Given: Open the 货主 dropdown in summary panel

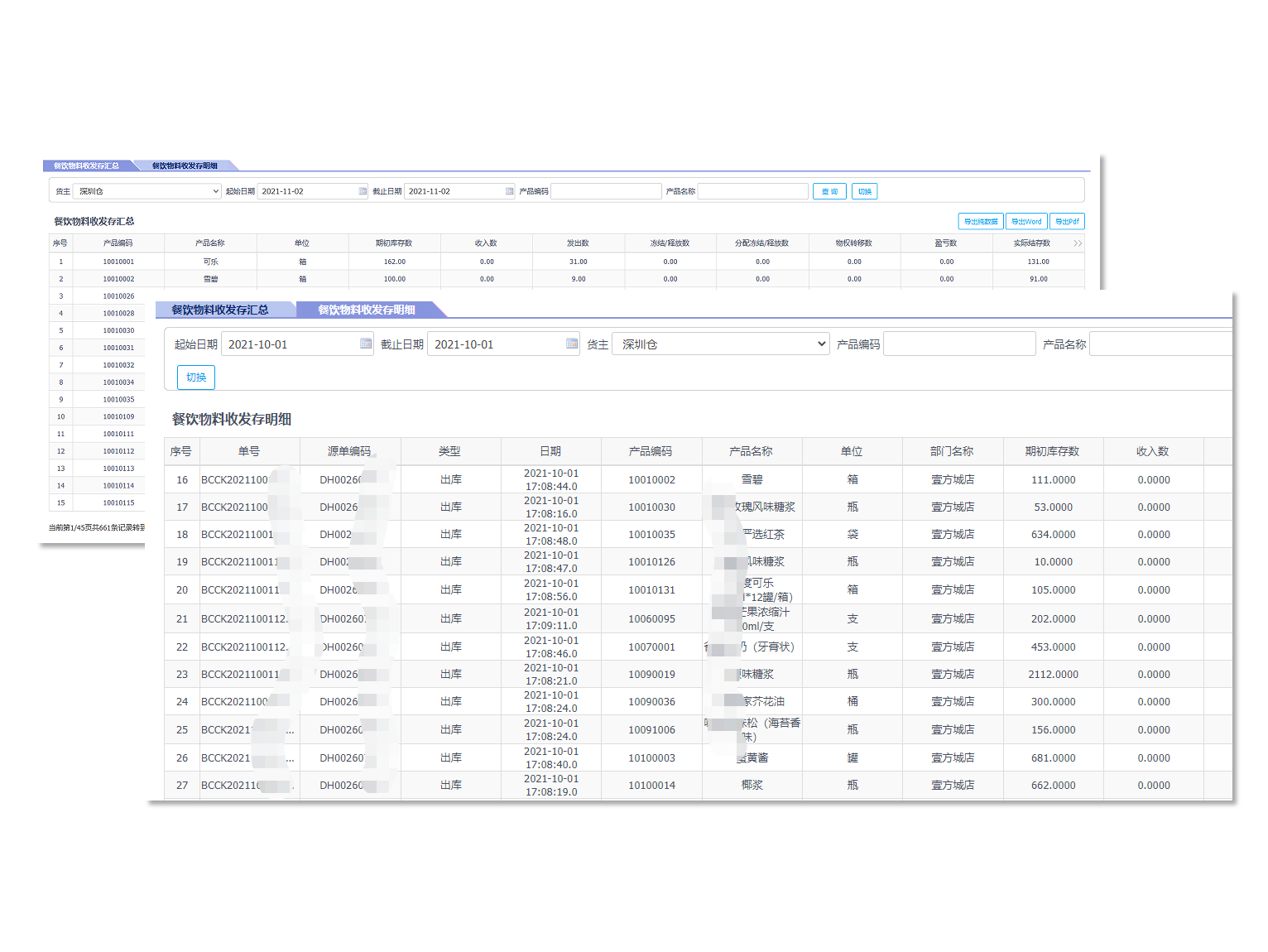Looking at the screenshot, I should 147,191.
